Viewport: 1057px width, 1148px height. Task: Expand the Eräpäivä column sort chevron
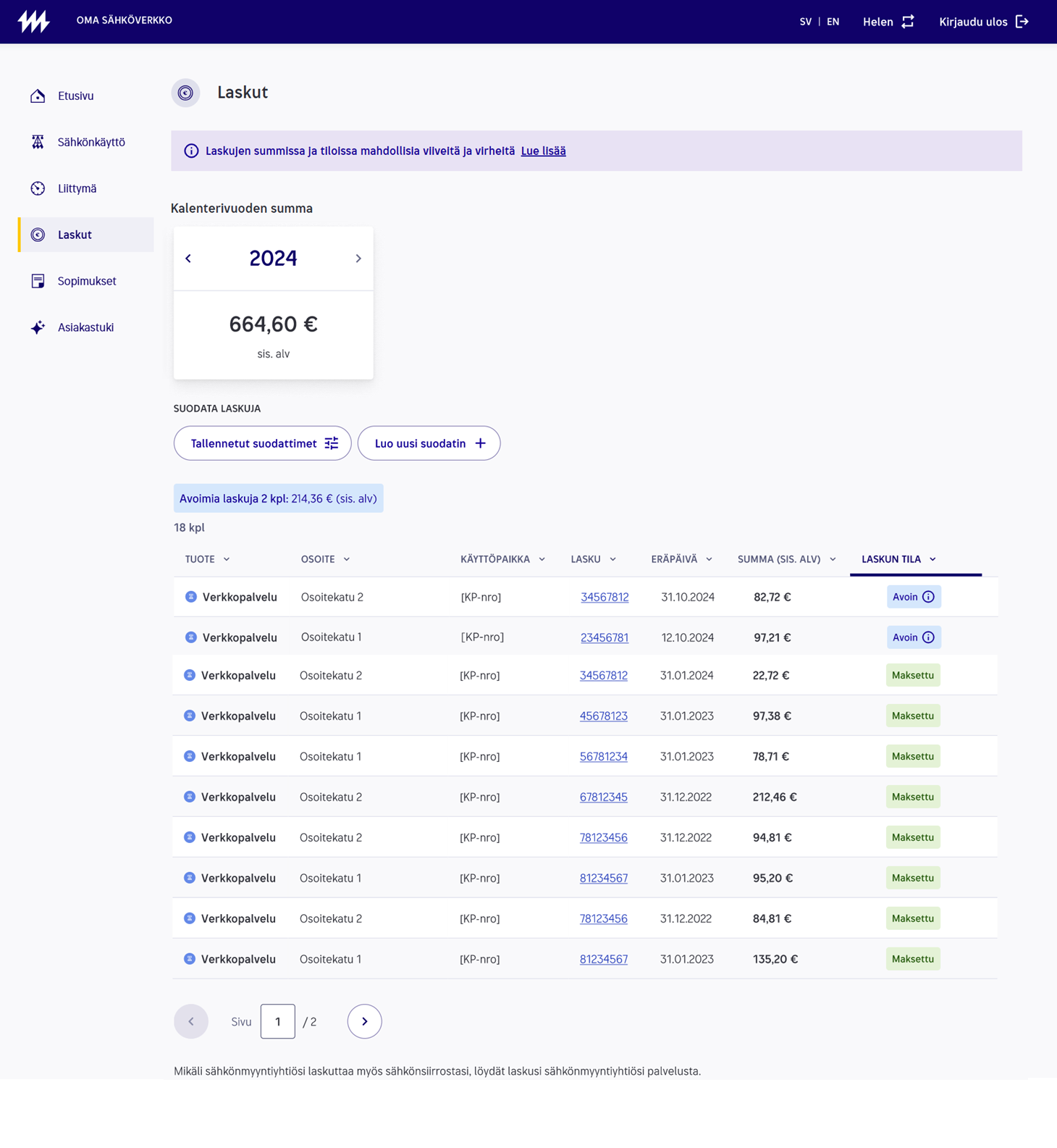[709, 559]
